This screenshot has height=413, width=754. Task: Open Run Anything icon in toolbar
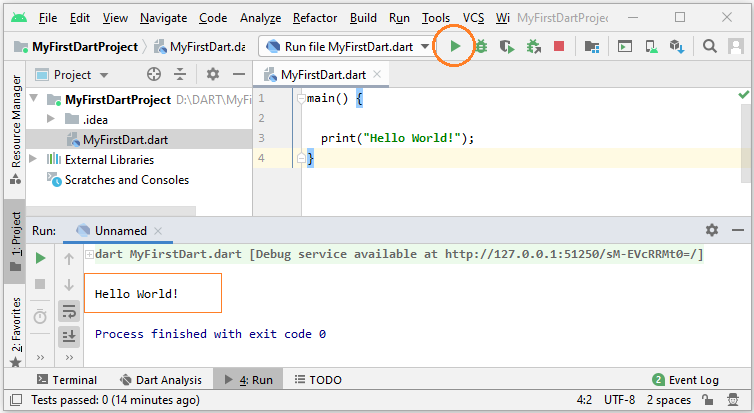625,47
